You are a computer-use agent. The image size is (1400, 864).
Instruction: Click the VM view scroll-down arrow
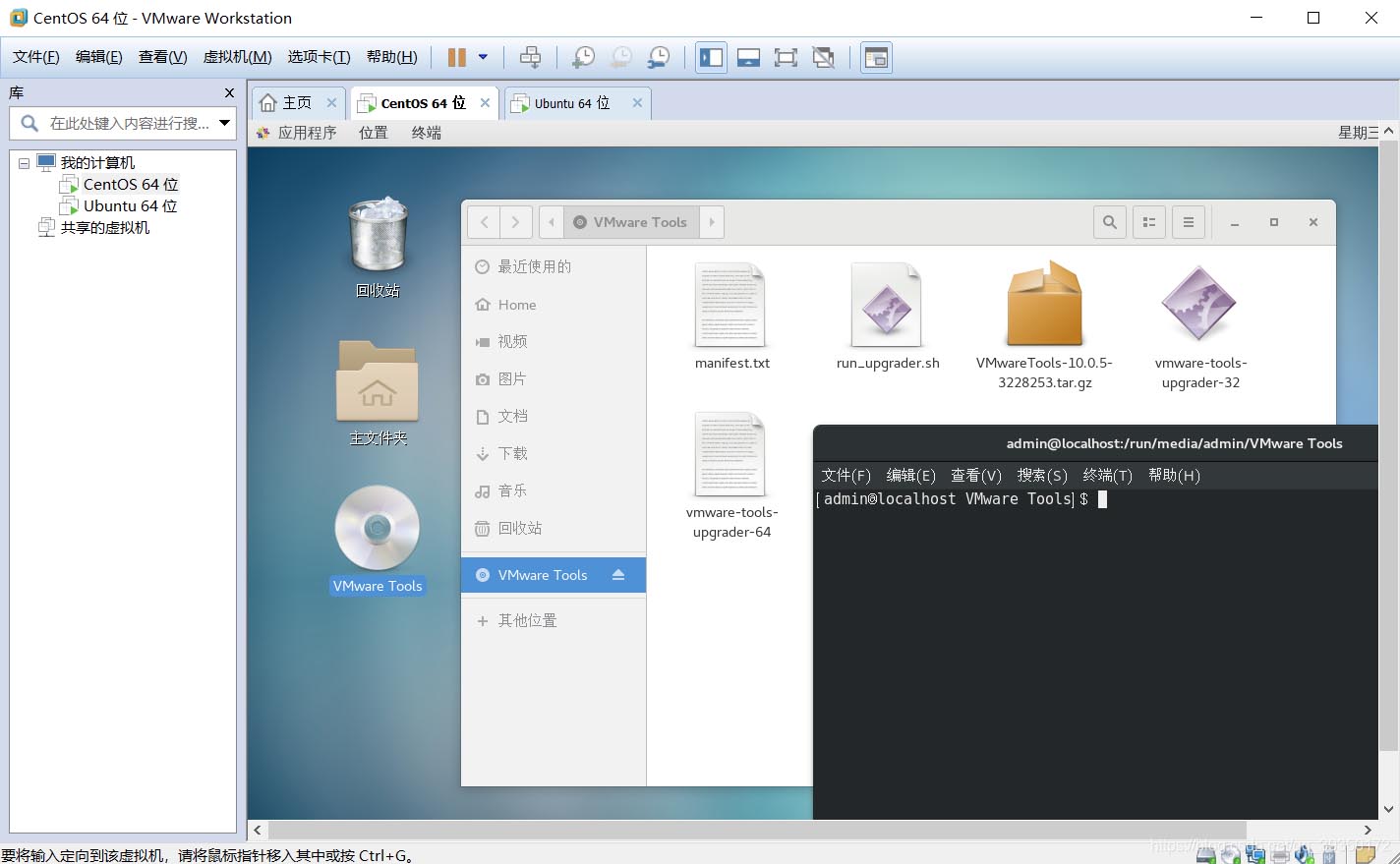pyautogui.click(x=1388, y=810)
